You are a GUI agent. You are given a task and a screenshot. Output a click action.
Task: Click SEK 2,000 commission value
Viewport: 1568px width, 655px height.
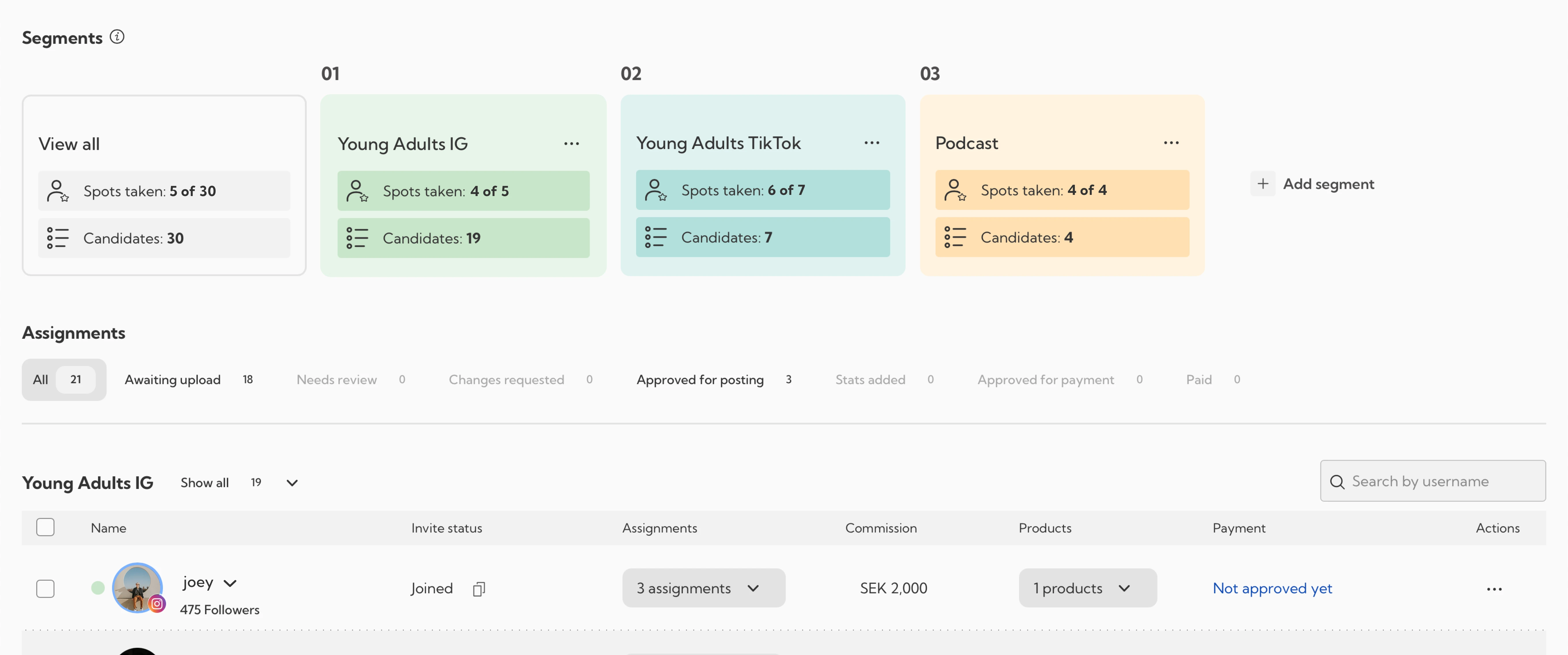(894, 588)
